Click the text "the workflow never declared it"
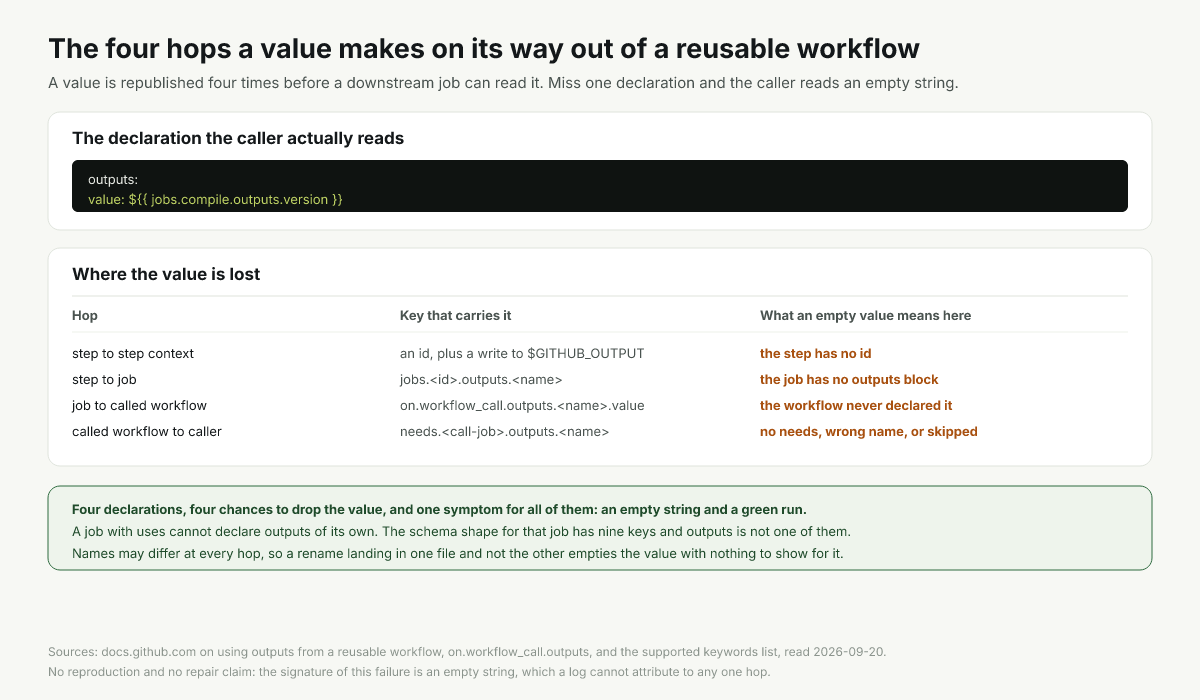 click(x=856, y=405)
